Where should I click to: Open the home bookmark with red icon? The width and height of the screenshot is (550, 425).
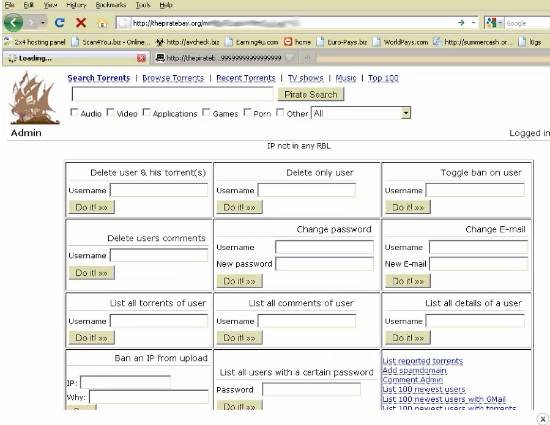(297, 42)
